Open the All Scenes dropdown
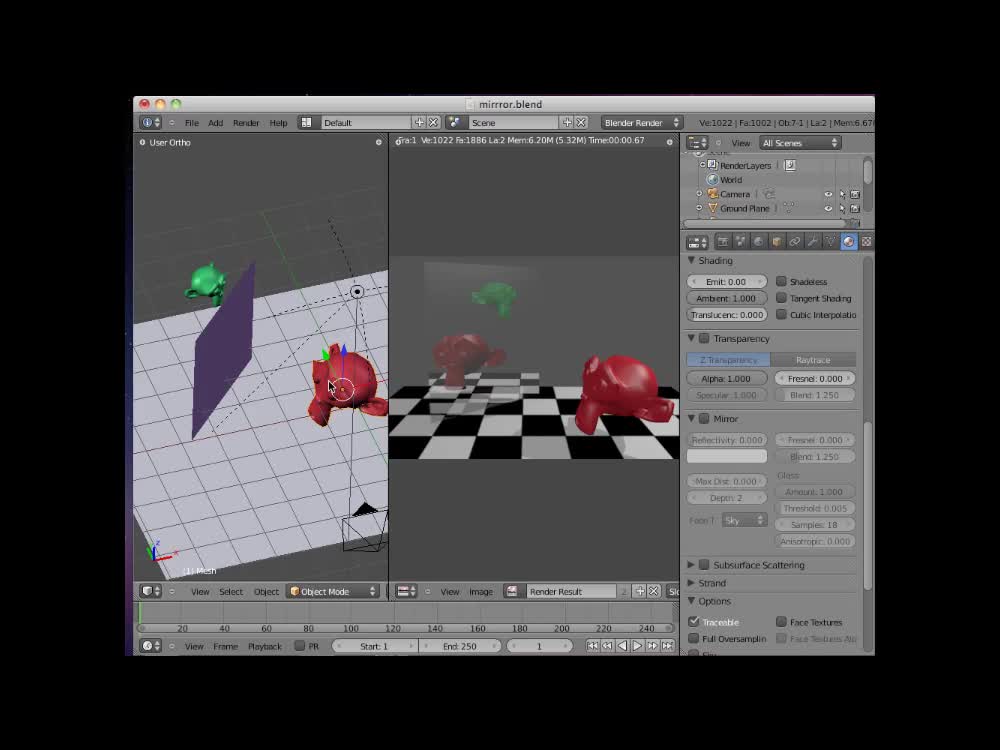The width and height of the screenshot is (1000, 750). pyautogui.click(x=799, y=143)
